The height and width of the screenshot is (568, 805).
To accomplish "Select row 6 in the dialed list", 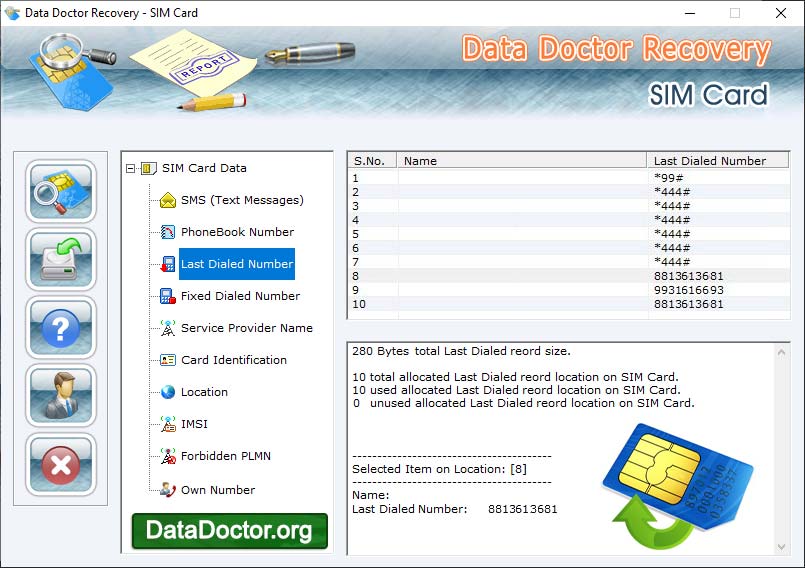I will [568, 248].
